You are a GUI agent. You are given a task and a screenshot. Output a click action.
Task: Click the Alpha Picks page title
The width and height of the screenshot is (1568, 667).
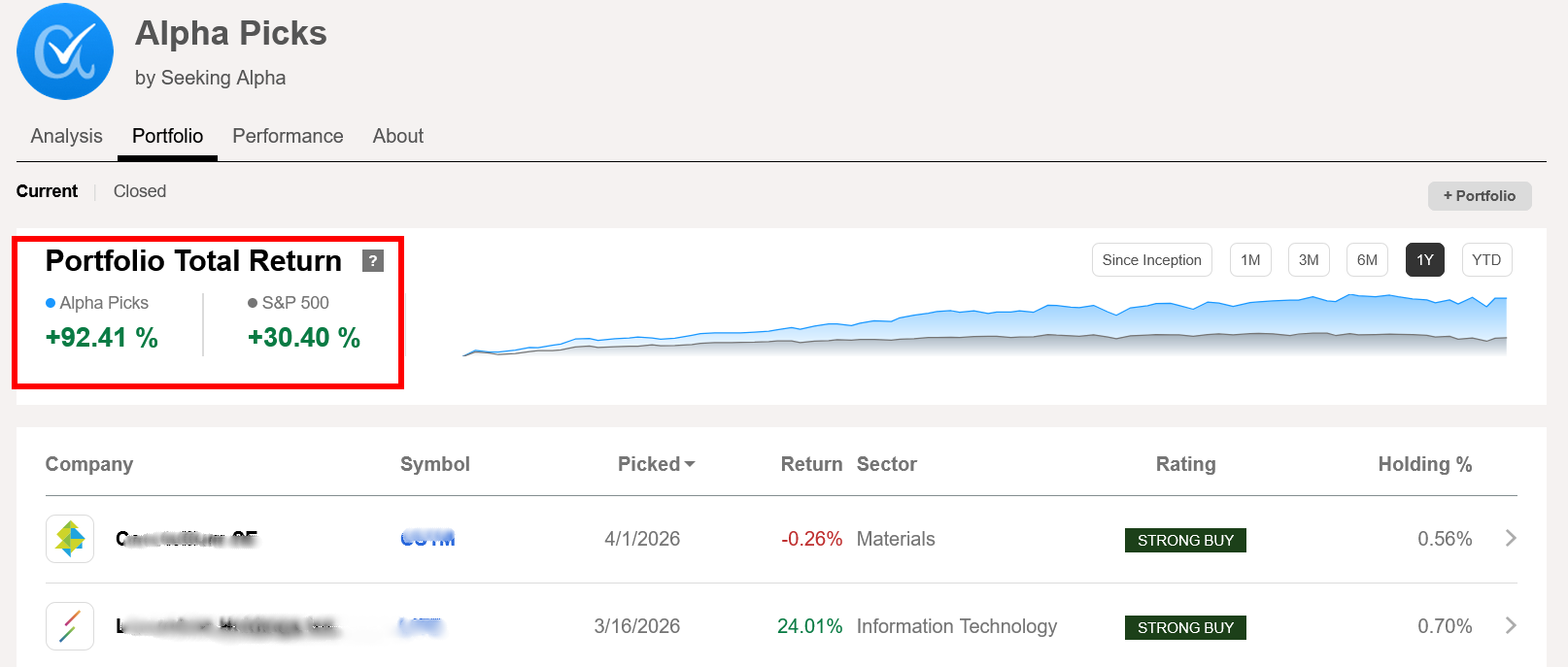click(231, 33)
